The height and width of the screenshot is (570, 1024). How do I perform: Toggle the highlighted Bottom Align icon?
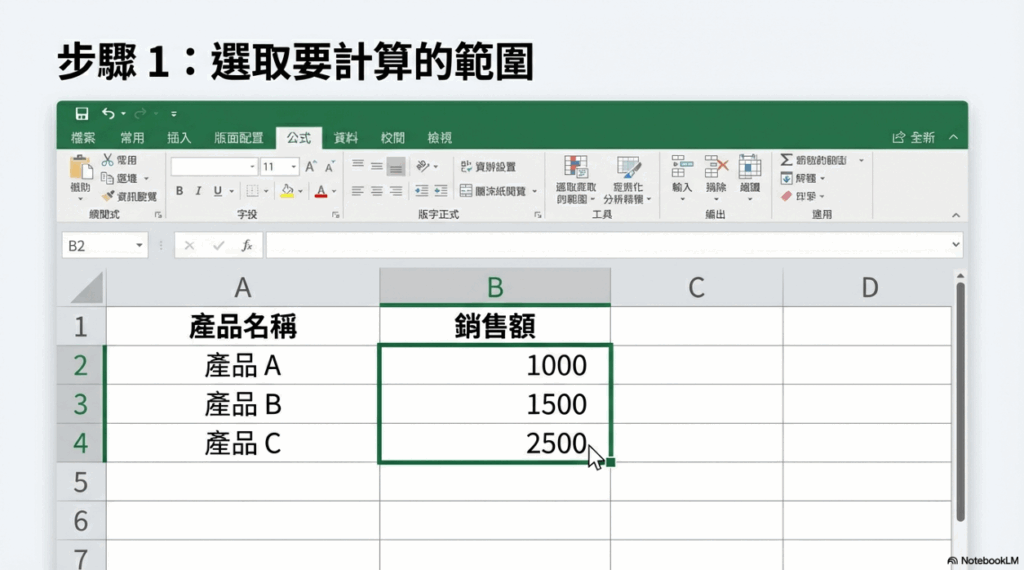[396, 166]
